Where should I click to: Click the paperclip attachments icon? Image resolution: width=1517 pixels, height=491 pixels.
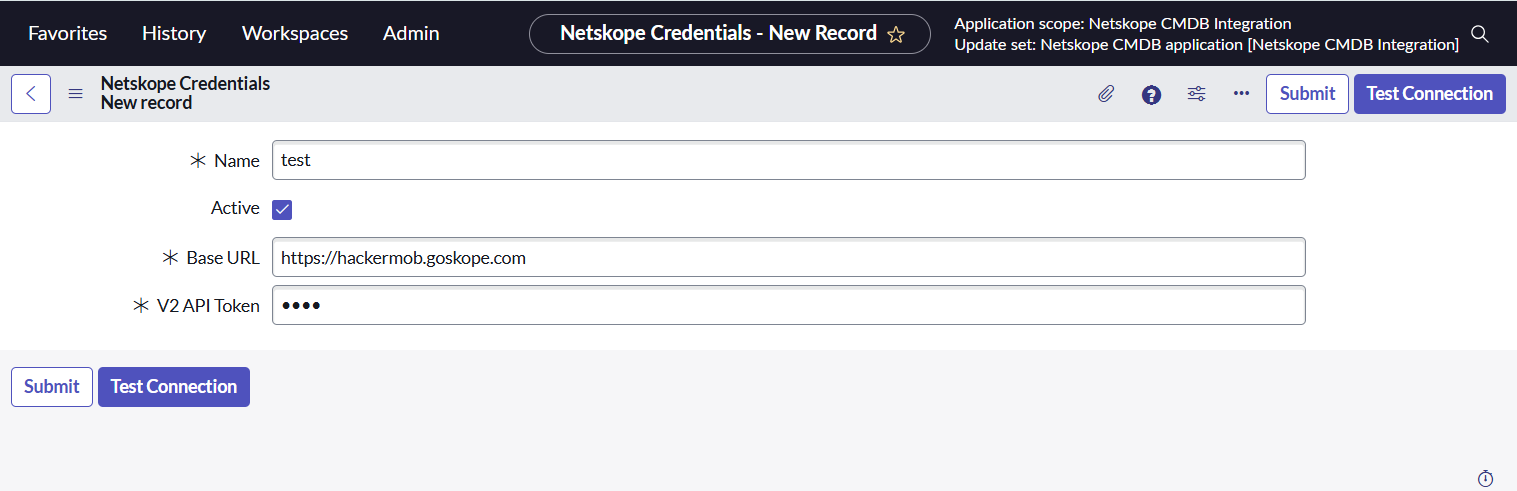pos(1106,94)
